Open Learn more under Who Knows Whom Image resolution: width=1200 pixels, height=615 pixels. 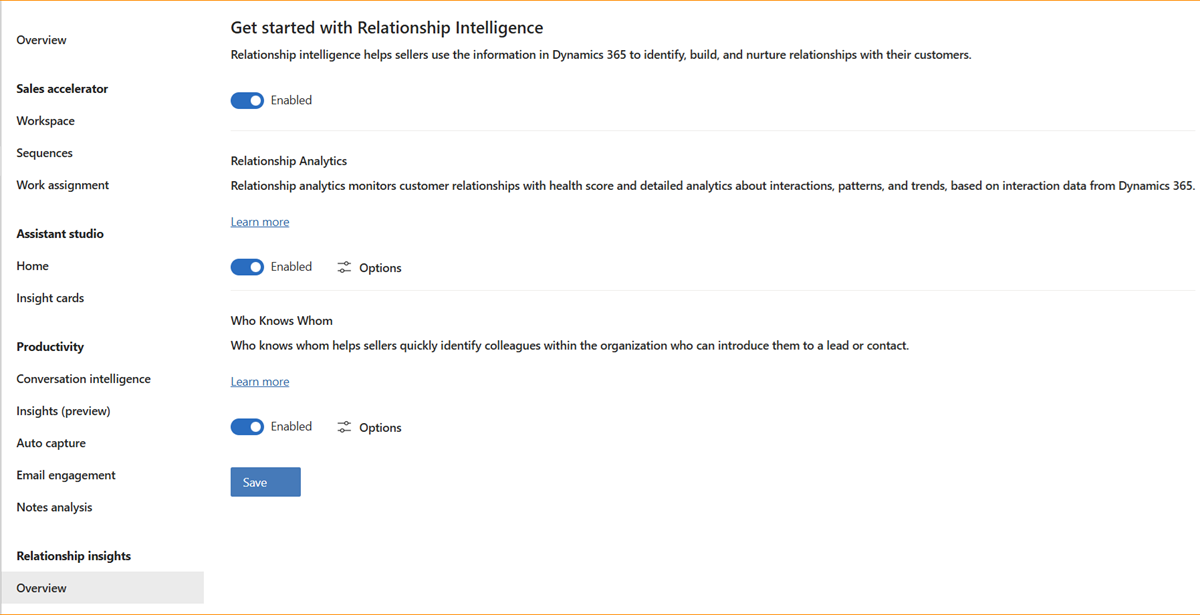click(259, 381)
